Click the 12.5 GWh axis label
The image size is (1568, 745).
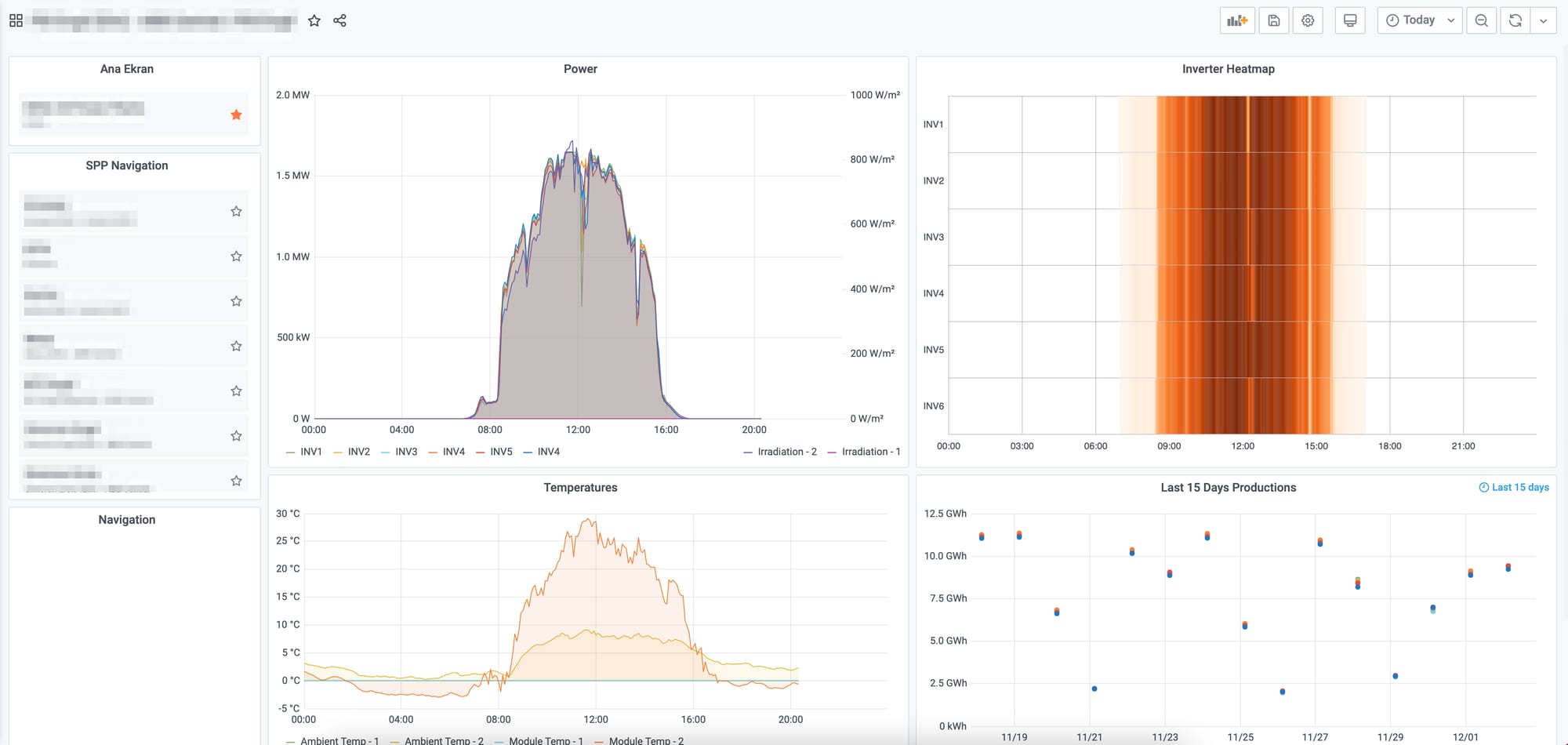[x=946, y=514]
